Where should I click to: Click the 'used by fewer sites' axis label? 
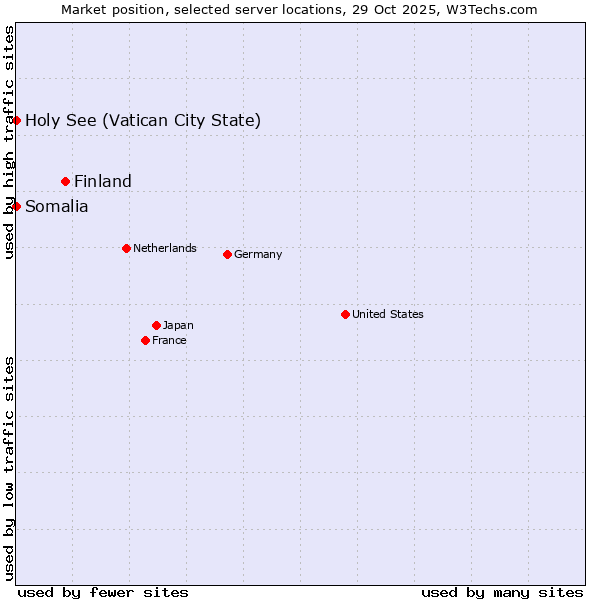click(103, 592)
